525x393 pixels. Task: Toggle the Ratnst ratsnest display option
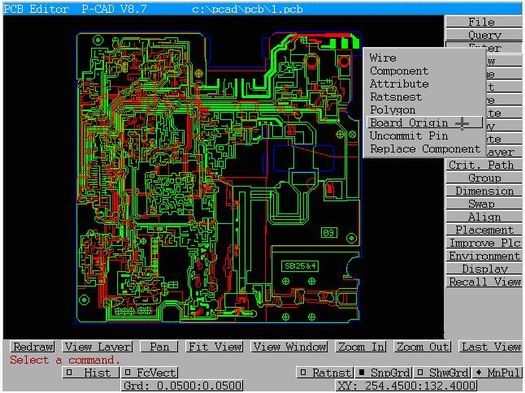click(x=325, y=373)
